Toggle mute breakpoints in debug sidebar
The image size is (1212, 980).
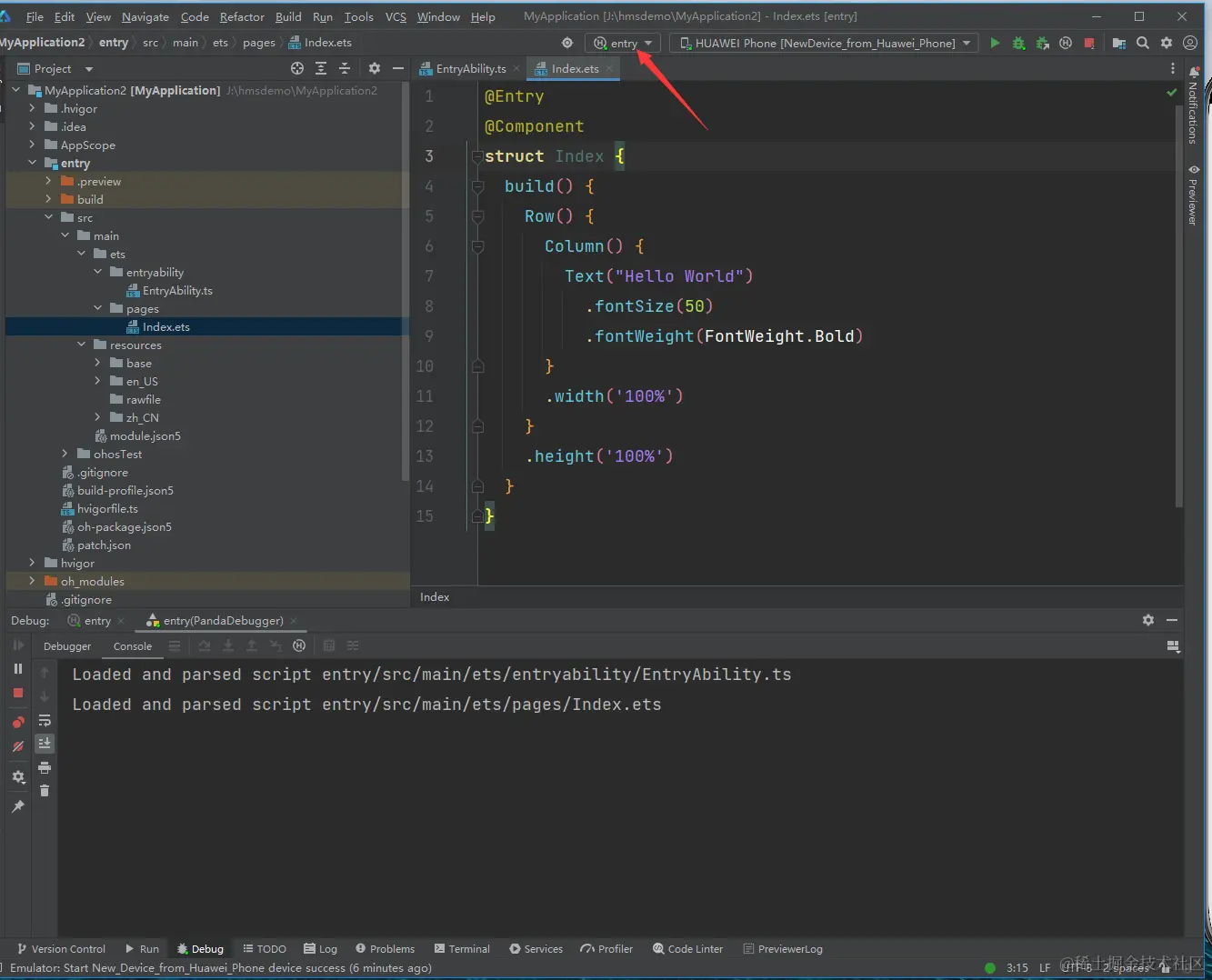click(x=18, y=746)
